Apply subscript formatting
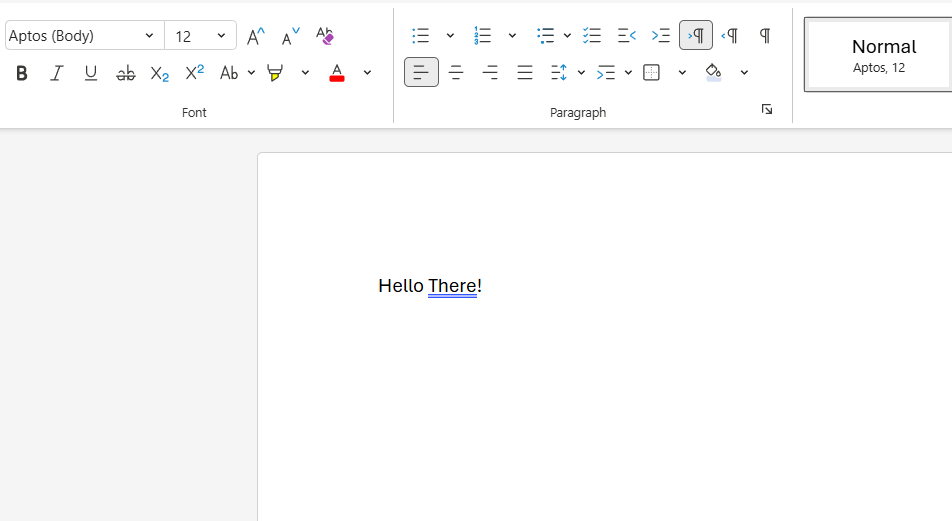Image resolution: width=952 pixels, height=521 pixels. tap(160, 73)
